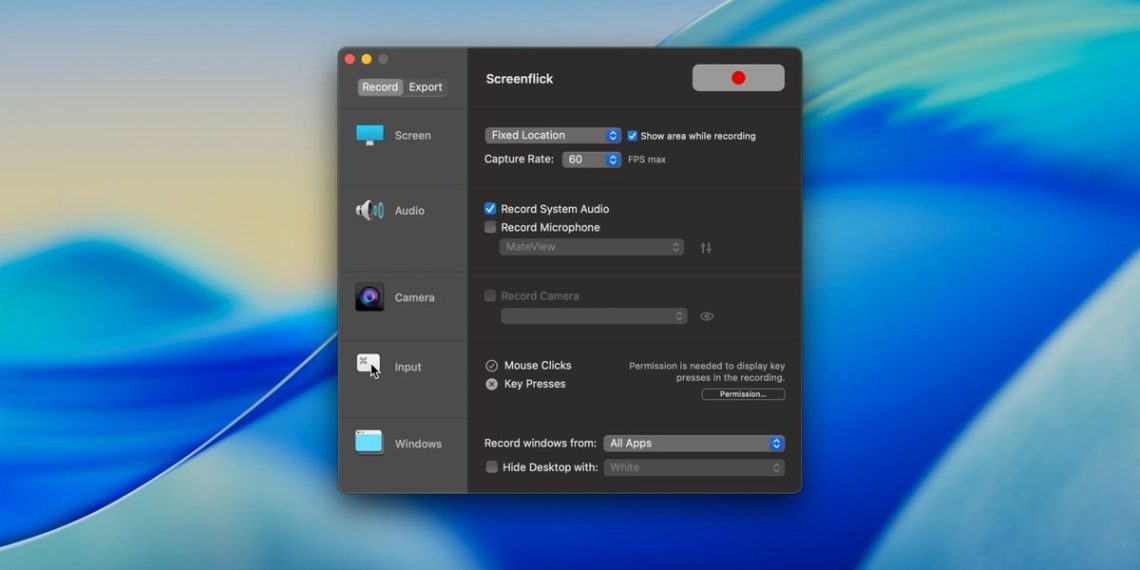Click the Mouse Clicks checkmark icon

click(492, 366)
